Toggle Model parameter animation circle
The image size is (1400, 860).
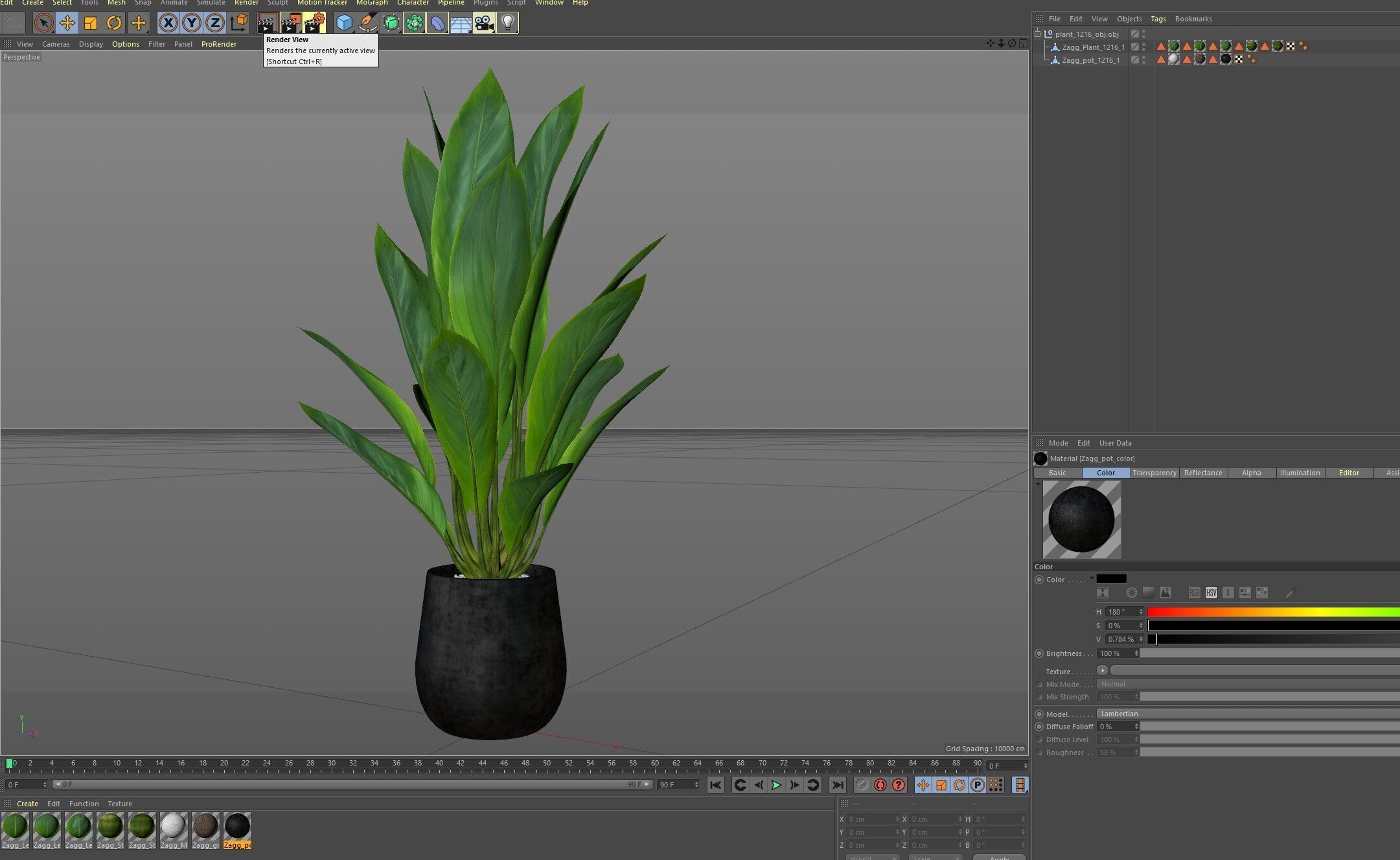[1039, 714]
